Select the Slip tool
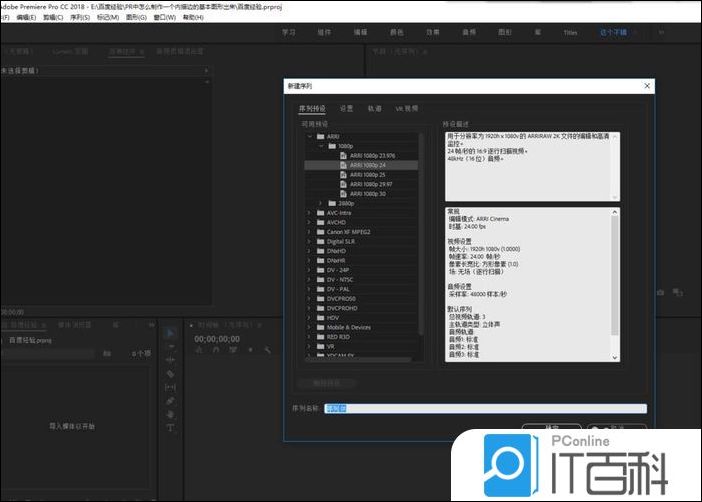 coord(170,387)
